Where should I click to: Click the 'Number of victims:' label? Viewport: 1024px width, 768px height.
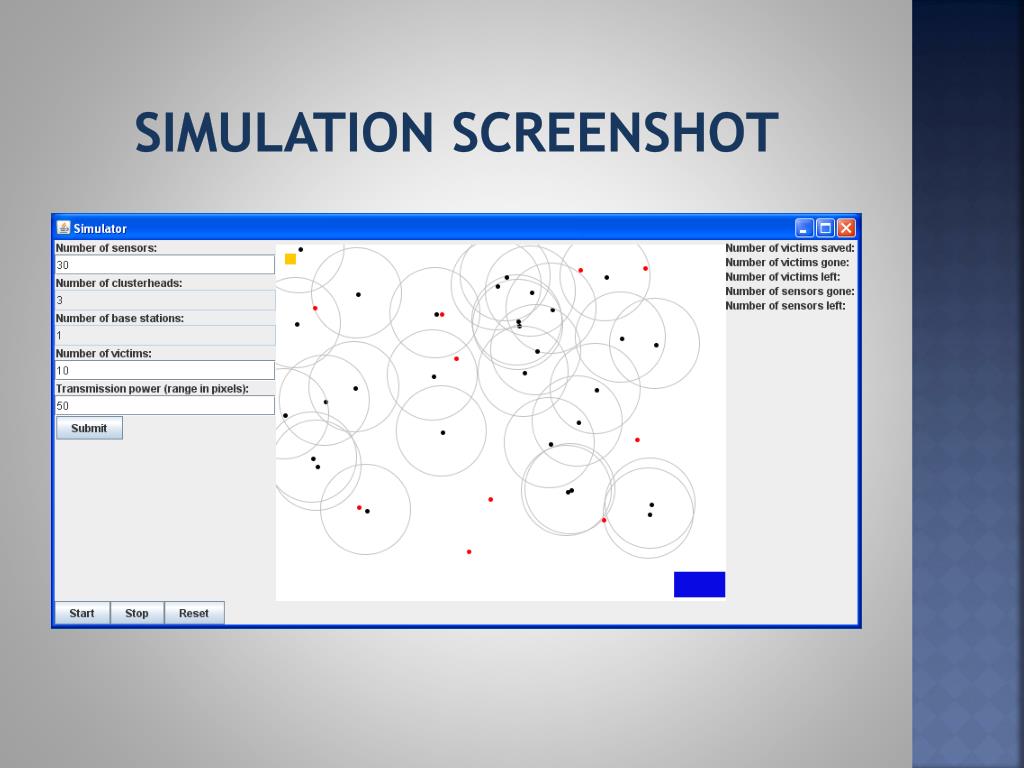click(x=104, y=353)
